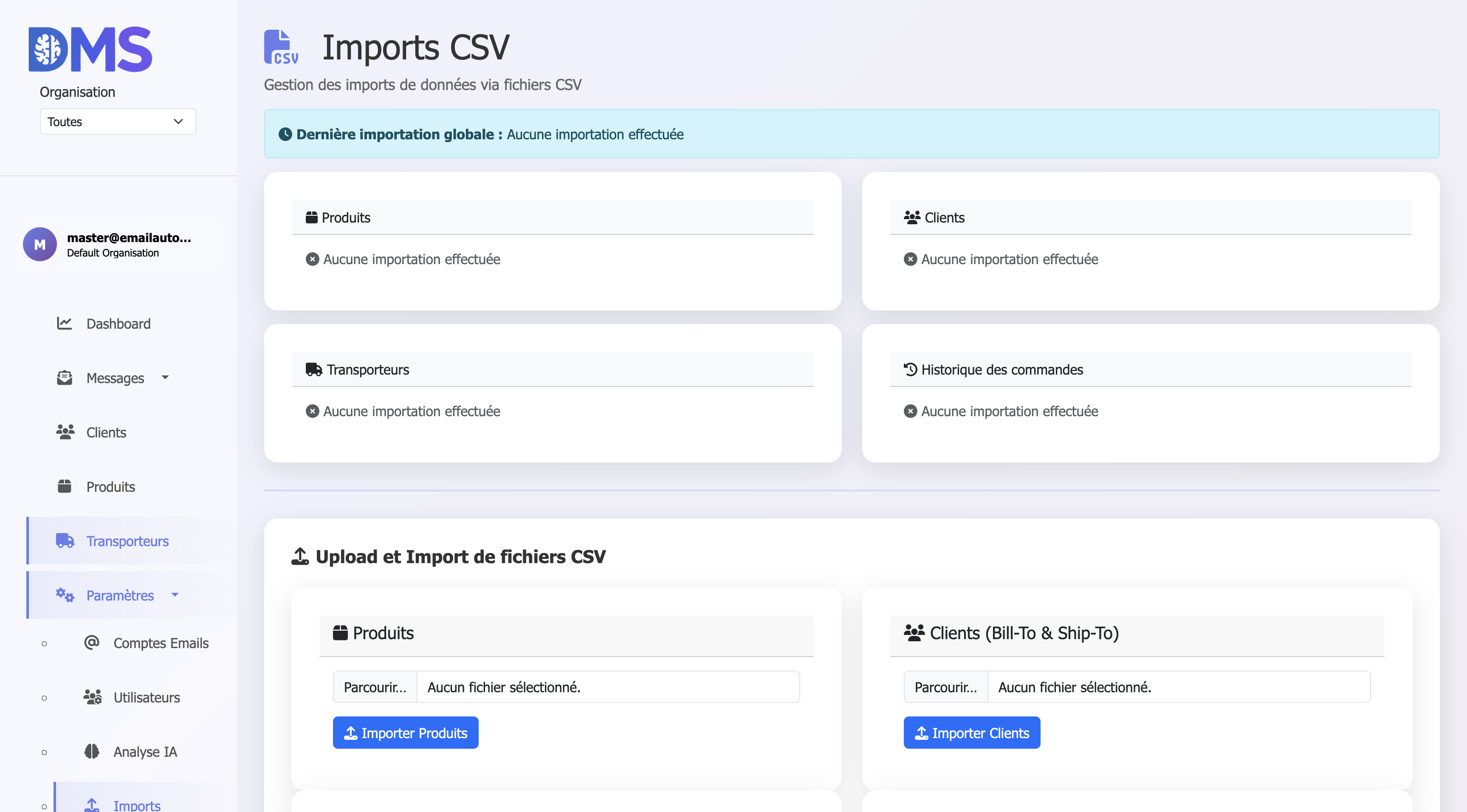The height and width of the screenshot is (812, 1467).
Task: Click the Importer Produits button
Action: 406,733
